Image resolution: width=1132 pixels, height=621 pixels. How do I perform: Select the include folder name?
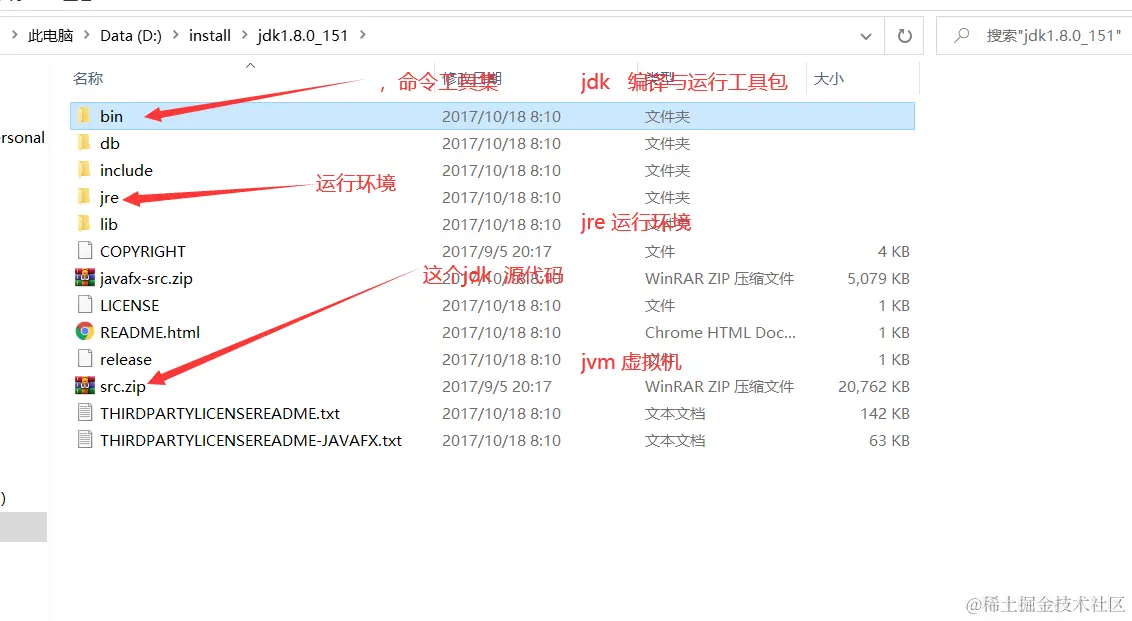126,170
